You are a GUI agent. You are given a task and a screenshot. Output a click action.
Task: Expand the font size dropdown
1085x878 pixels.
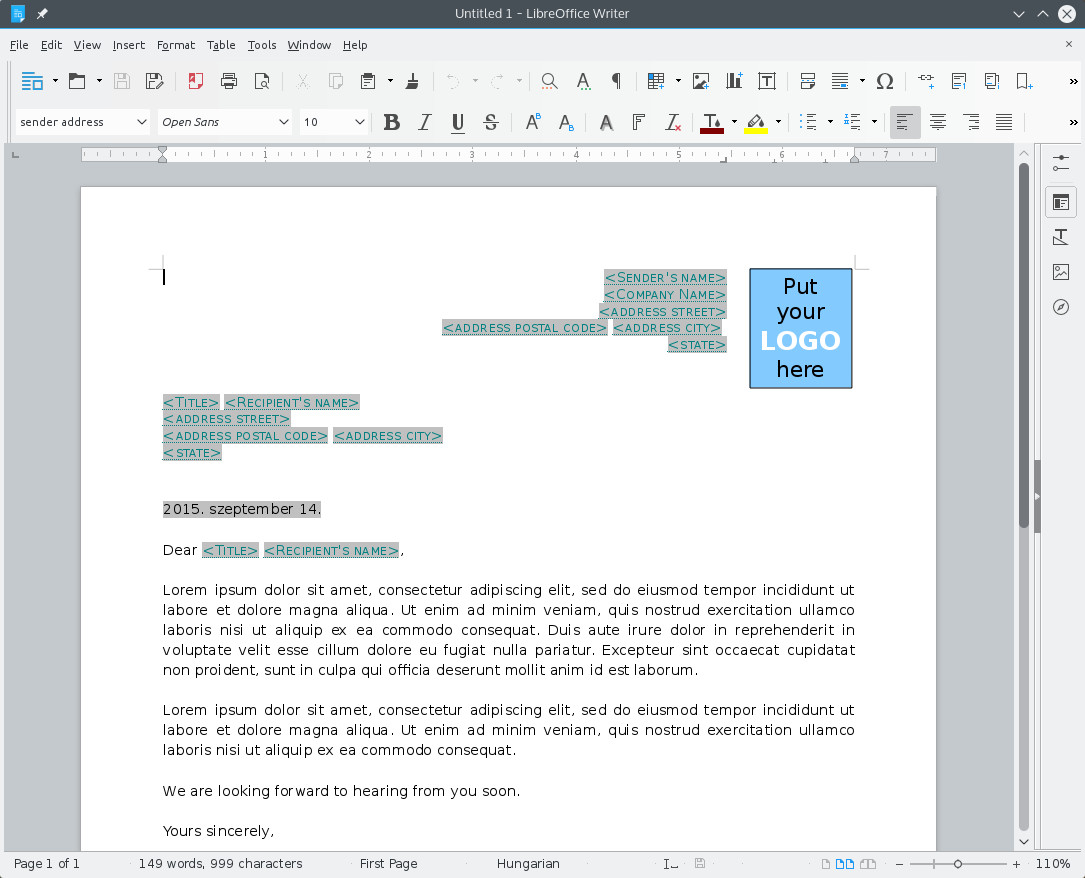359,122
